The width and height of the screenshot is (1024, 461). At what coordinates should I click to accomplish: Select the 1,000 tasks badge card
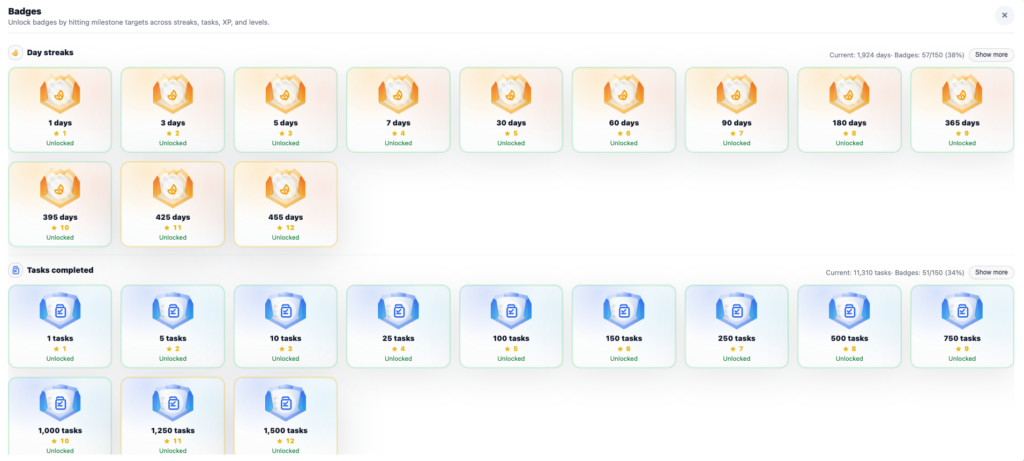tap(60, 418)
